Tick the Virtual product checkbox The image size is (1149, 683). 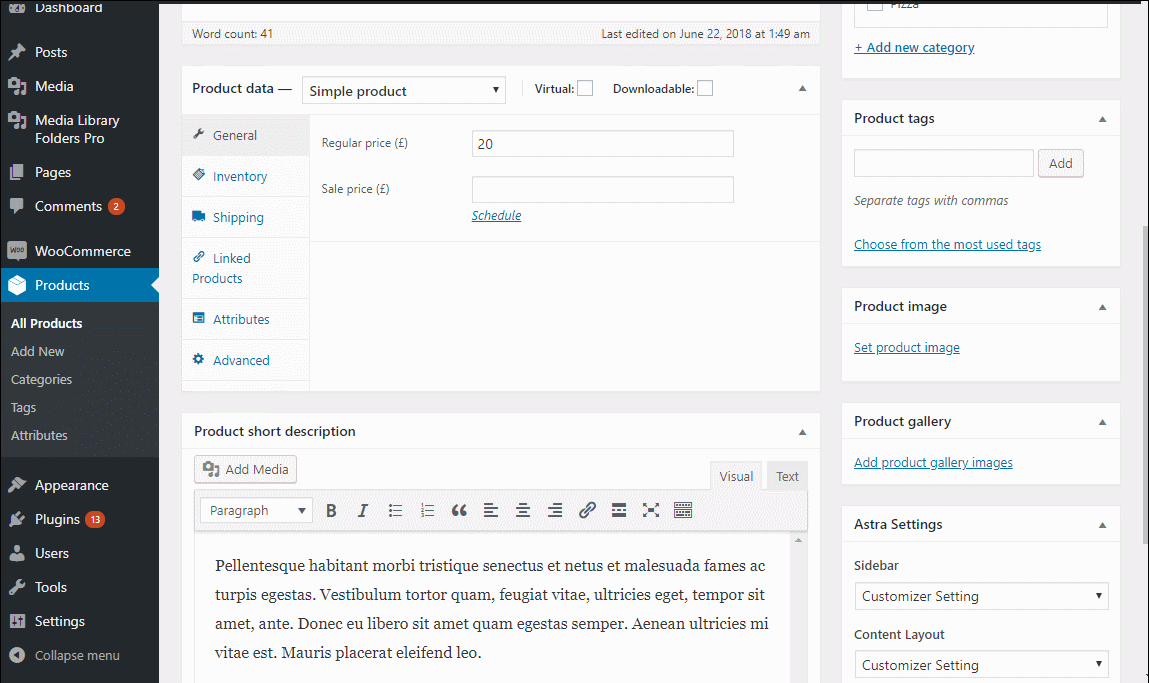click(585, 89)
